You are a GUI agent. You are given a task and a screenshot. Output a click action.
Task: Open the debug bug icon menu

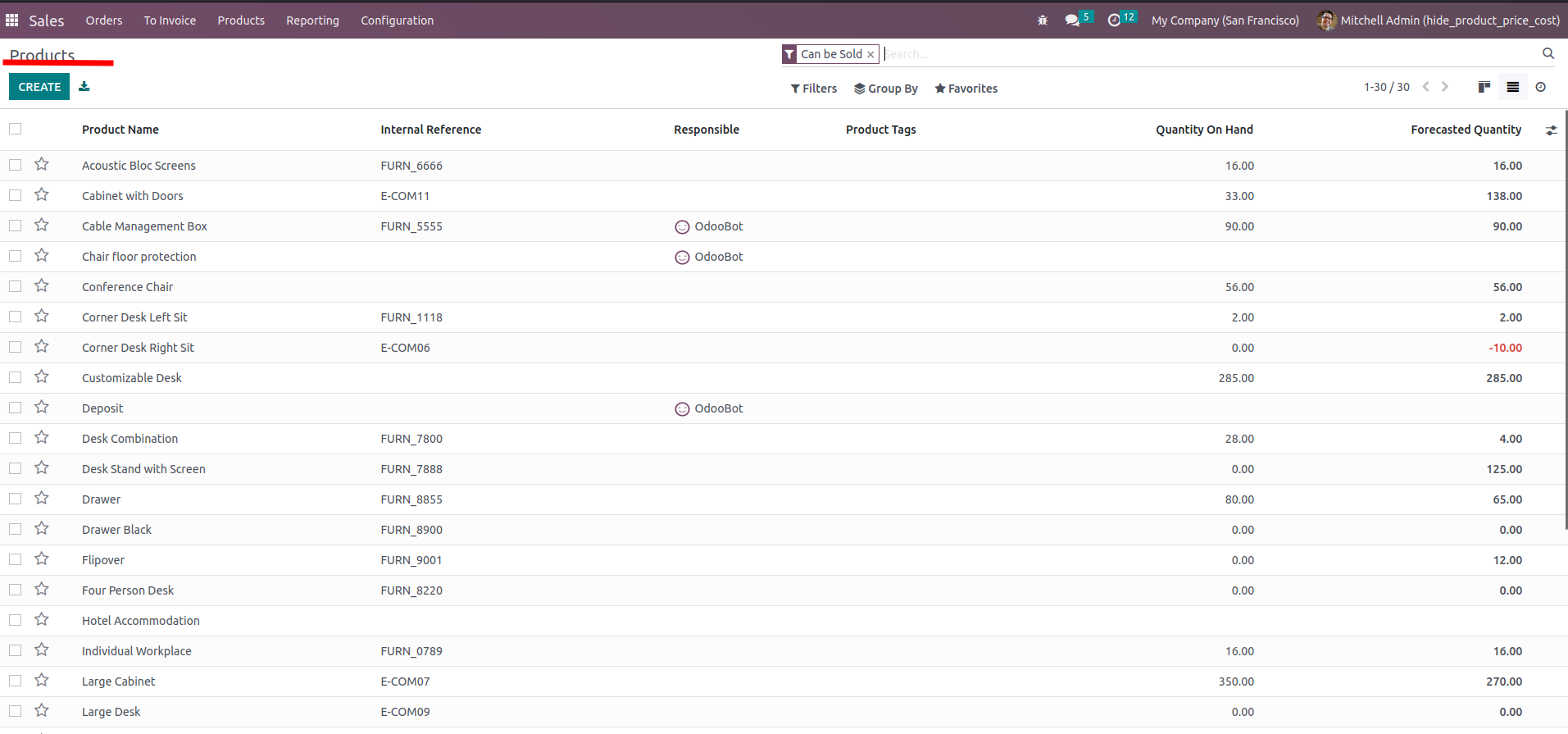click(x=1043, y=21)
